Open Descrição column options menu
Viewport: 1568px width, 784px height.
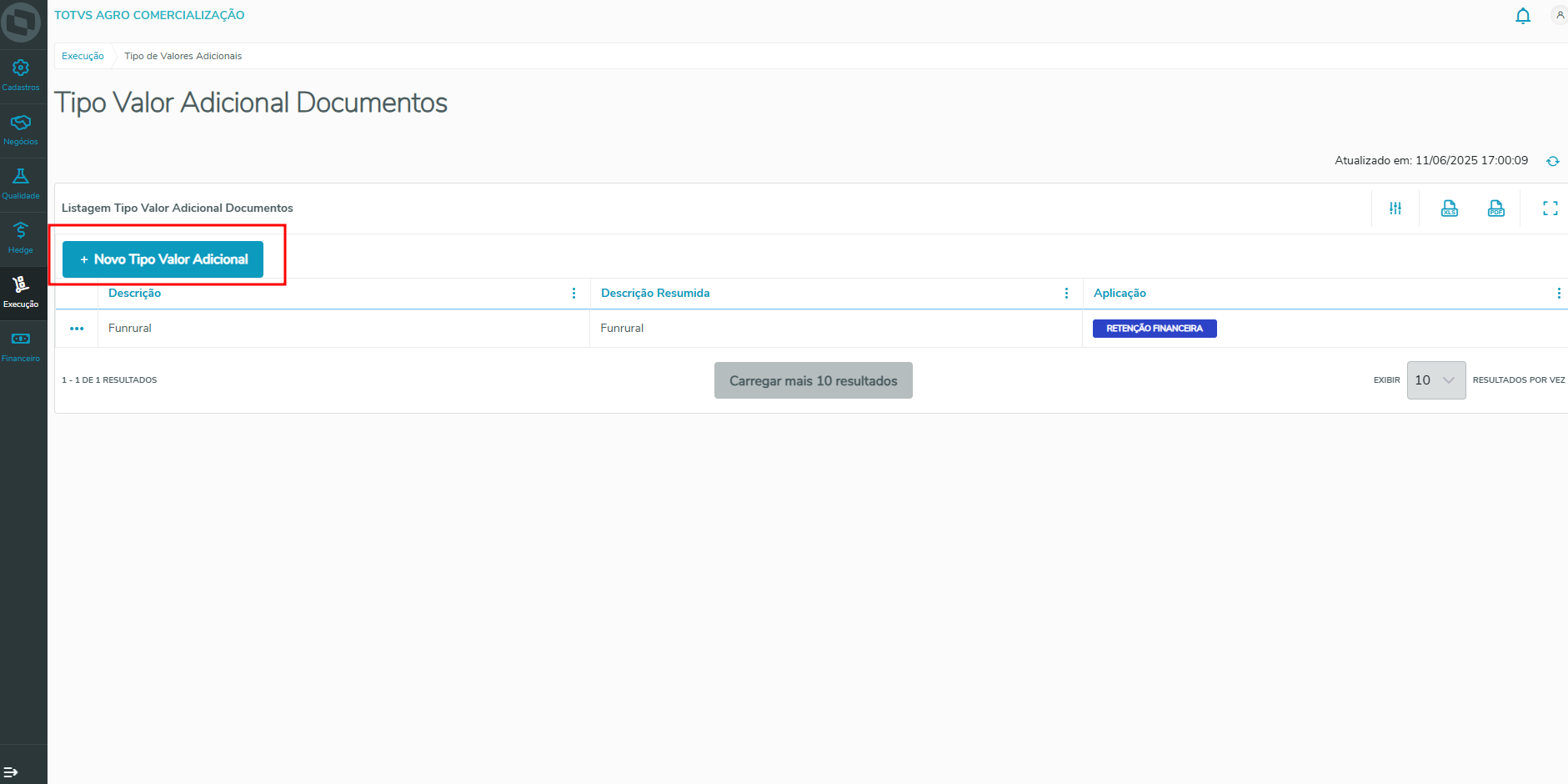[574, 294]
